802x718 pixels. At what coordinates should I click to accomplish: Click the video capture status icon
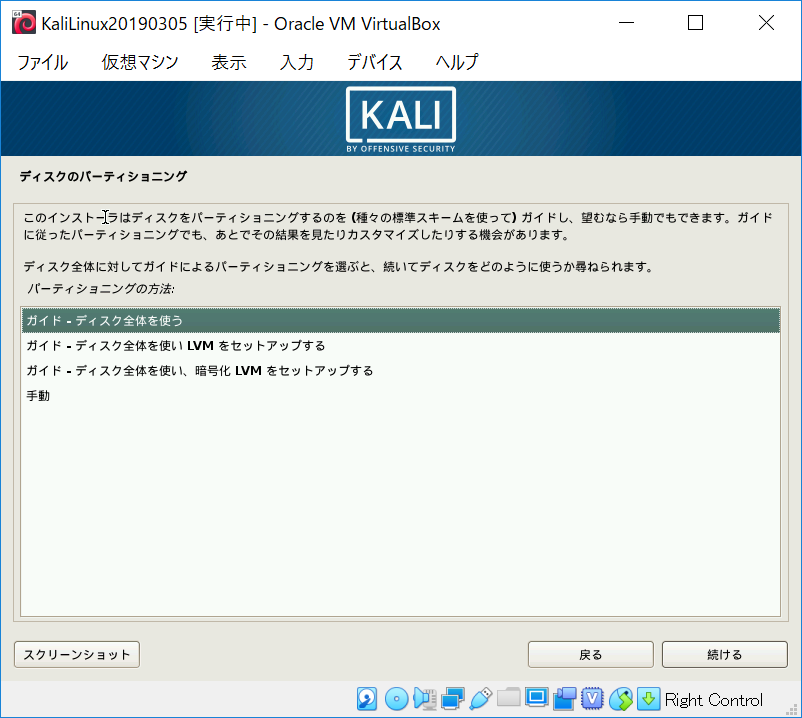coord(565,699)
